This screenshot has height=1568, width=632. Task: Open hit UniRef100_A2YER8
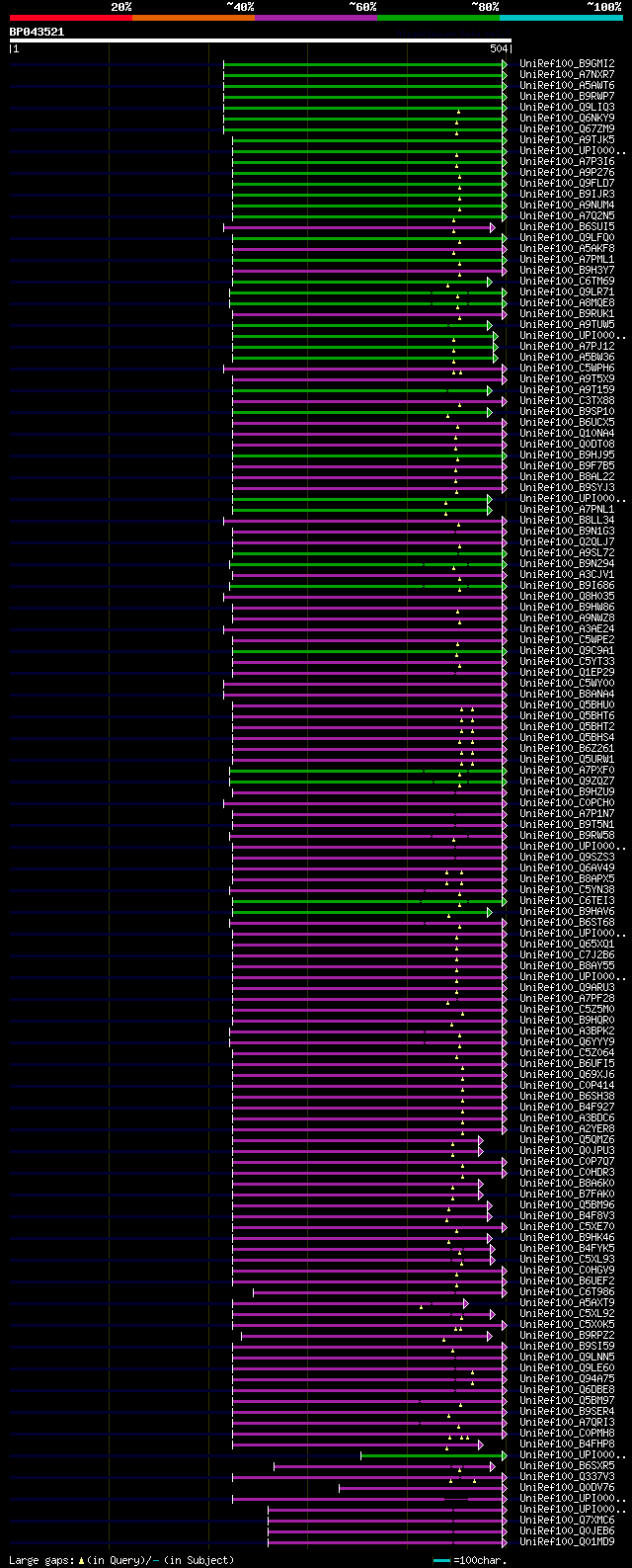click(567, 1128)
